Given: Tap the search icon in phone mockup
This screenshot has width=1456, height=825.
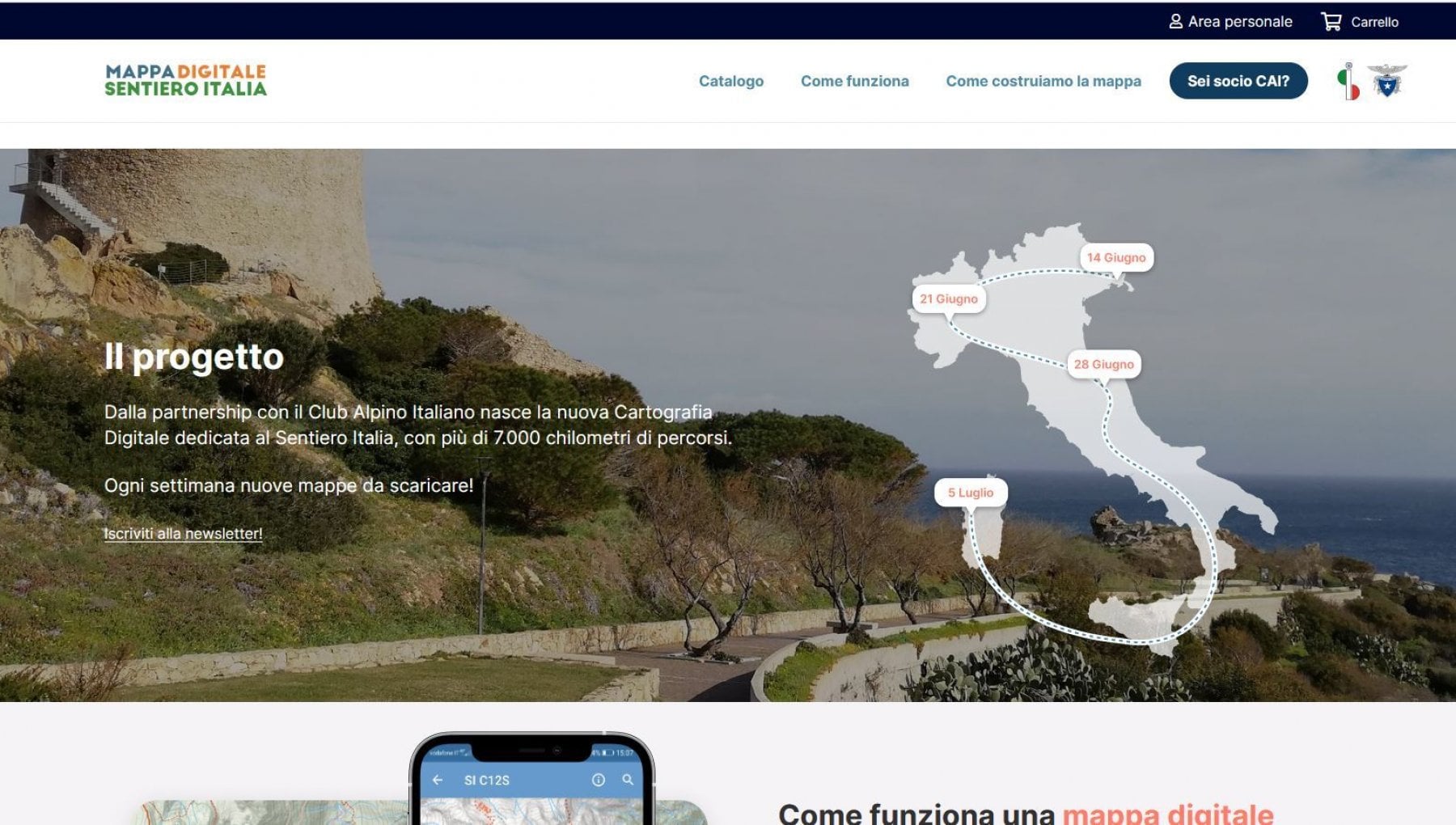Looking at the screenshot, I should tap(628, 780).
